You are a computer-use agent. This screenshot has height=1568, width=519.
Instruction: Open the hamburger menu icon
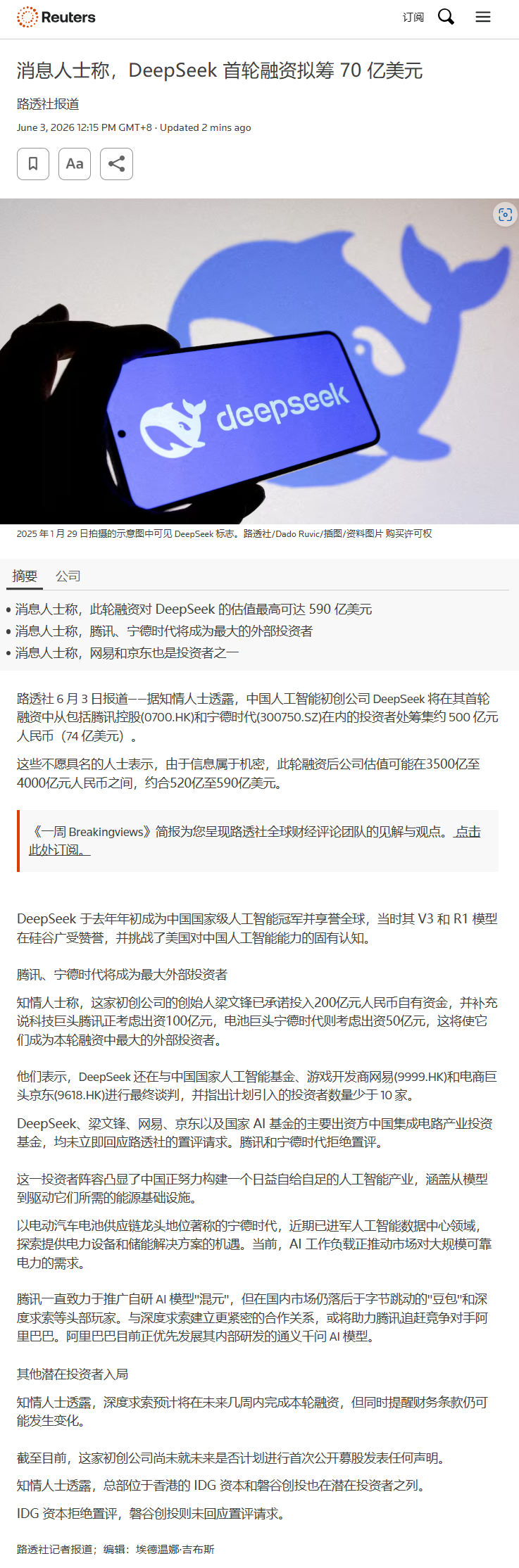(483, 17)
